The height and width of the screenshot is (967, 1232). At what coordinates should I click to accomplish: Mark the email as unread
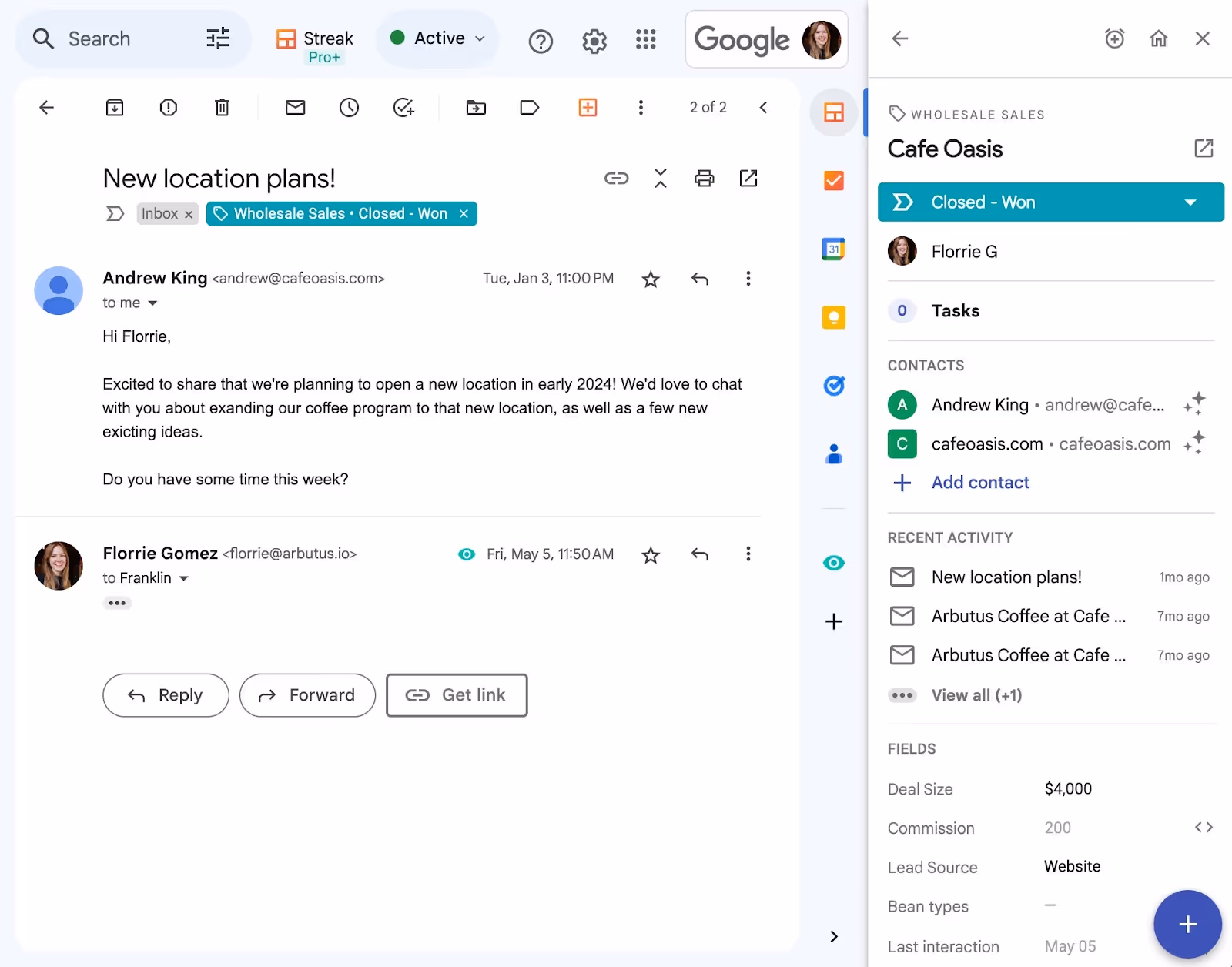[296, 108]
